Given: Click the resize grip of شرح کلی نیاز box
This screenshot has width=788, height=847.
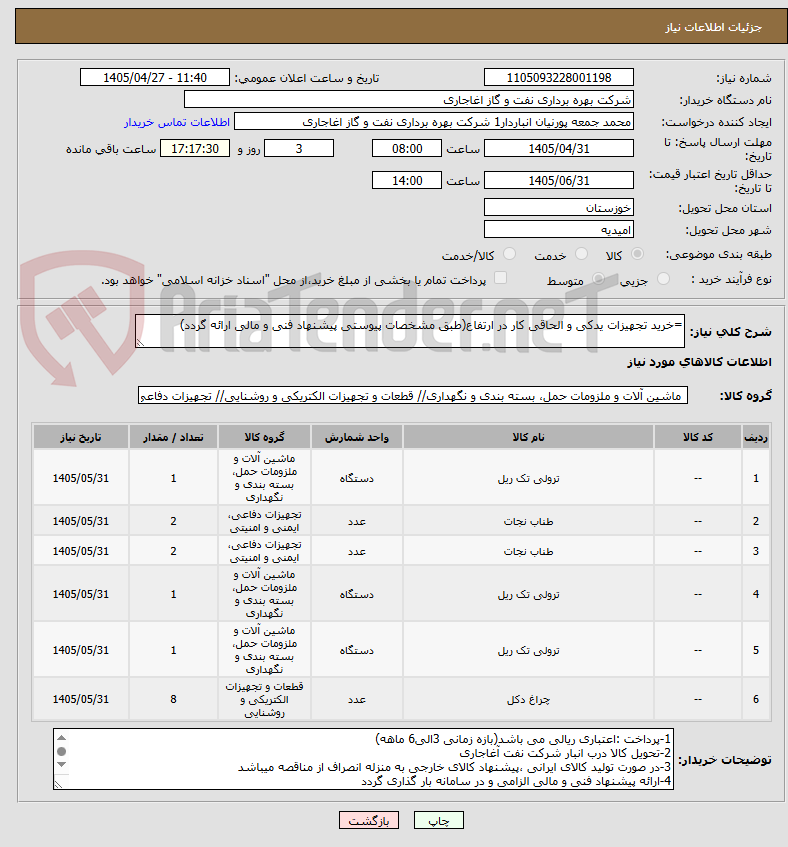Looking at the screenshot, I should click(140, 342).
